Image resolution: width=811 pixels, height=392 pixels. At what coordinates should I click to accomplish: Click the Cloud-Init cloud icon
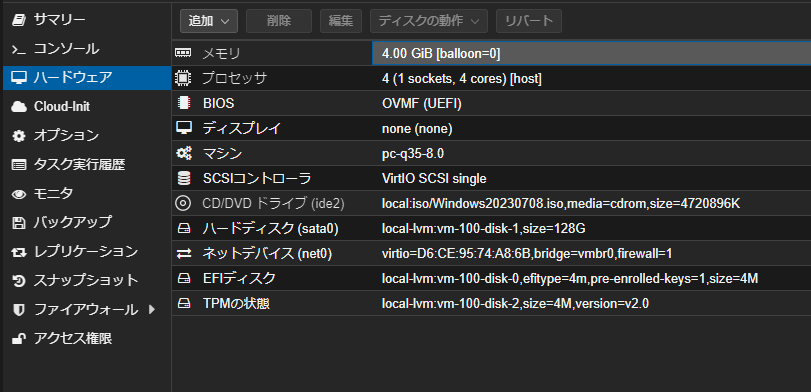19,107
